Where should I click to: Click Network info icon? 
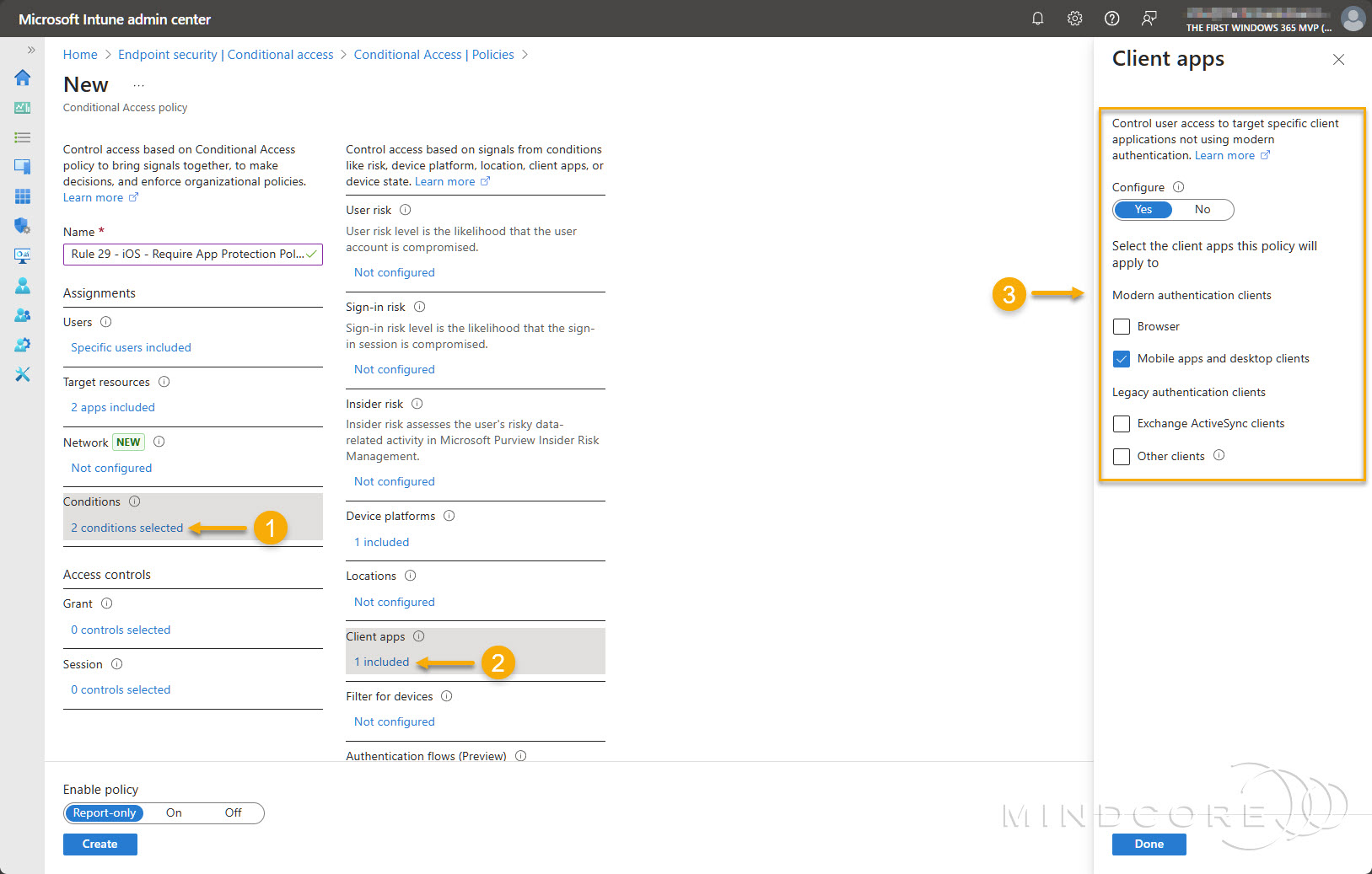coord(159,442)
